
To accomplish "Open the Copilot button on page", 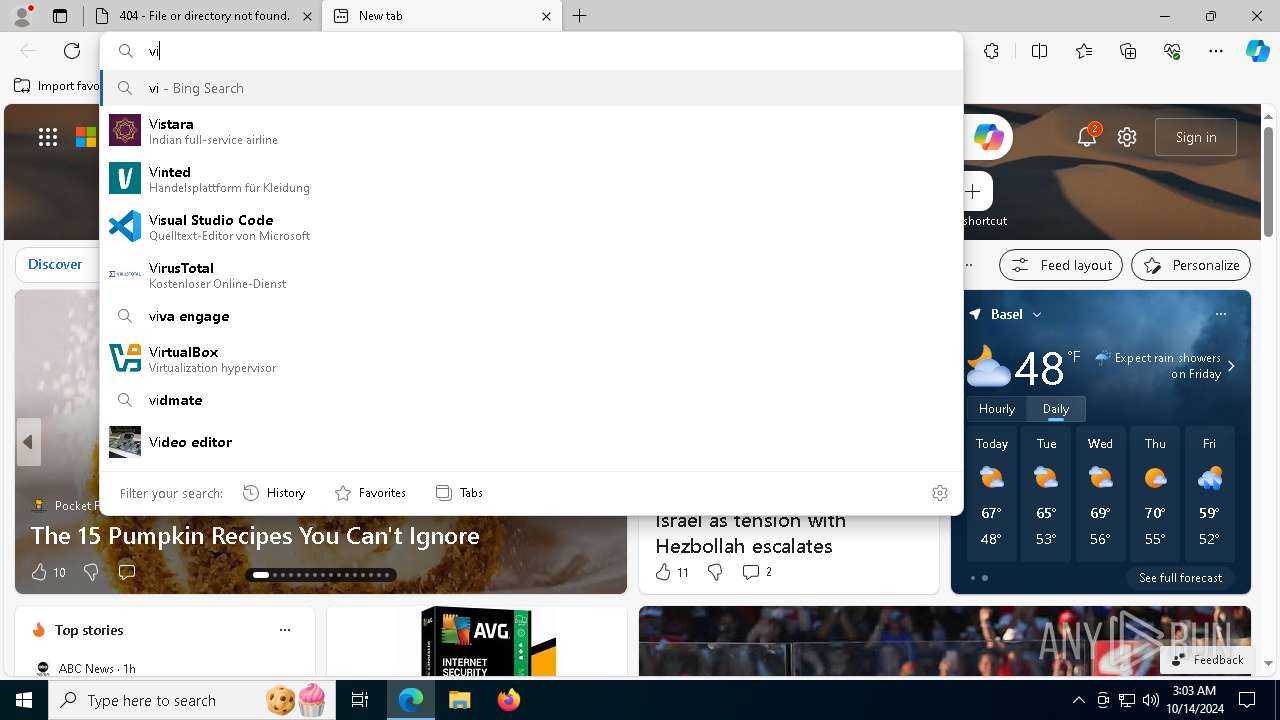I will point(988,137).
